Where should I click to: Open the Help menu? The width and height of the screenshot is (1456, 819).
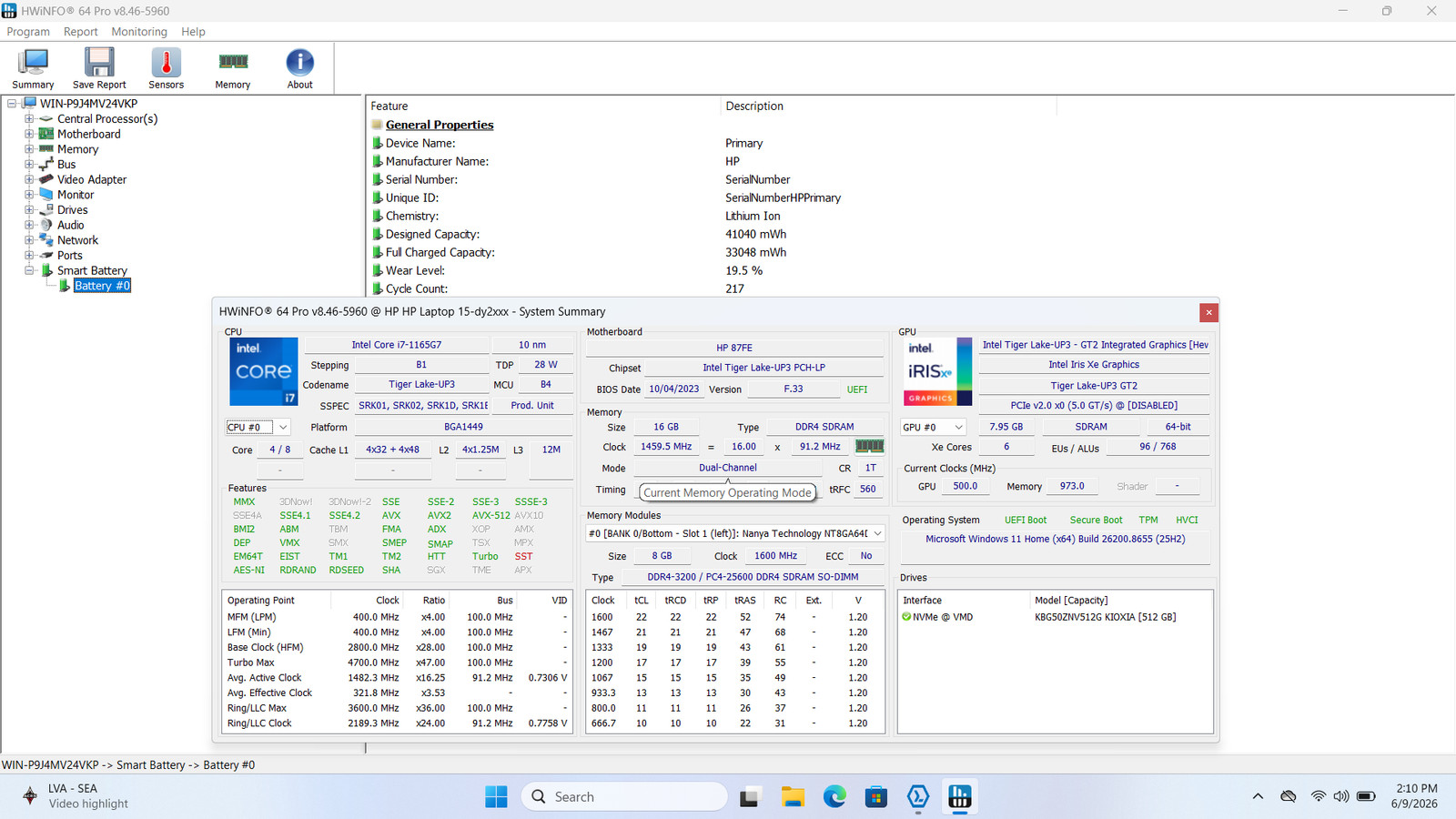[193, 31]
